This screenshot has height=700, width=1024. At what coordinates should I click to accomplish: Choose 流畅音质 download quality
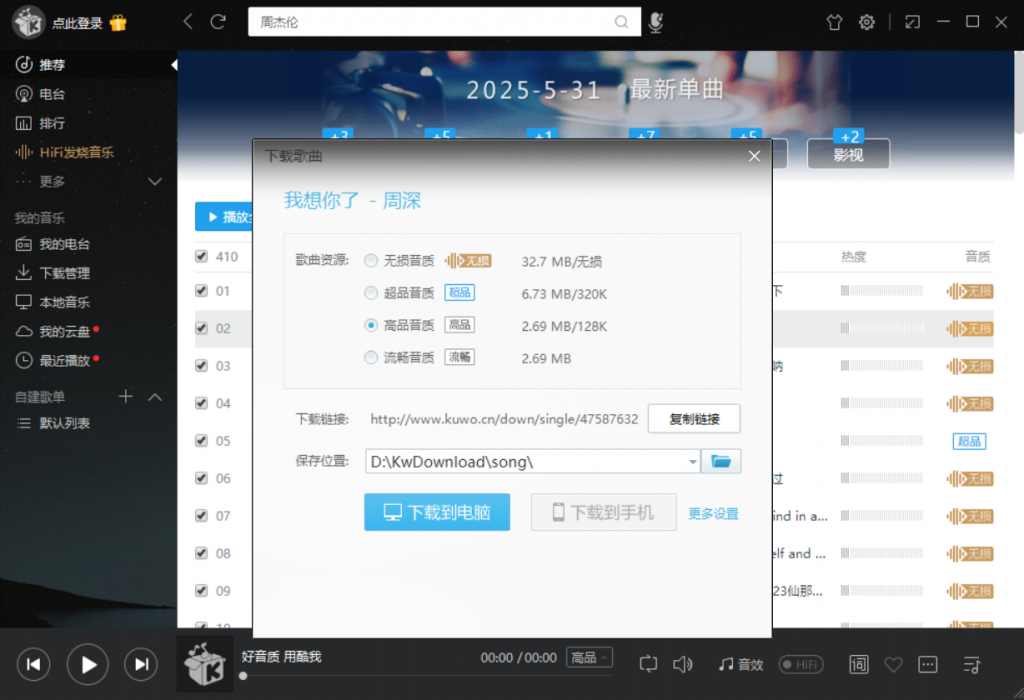[371, 357]
